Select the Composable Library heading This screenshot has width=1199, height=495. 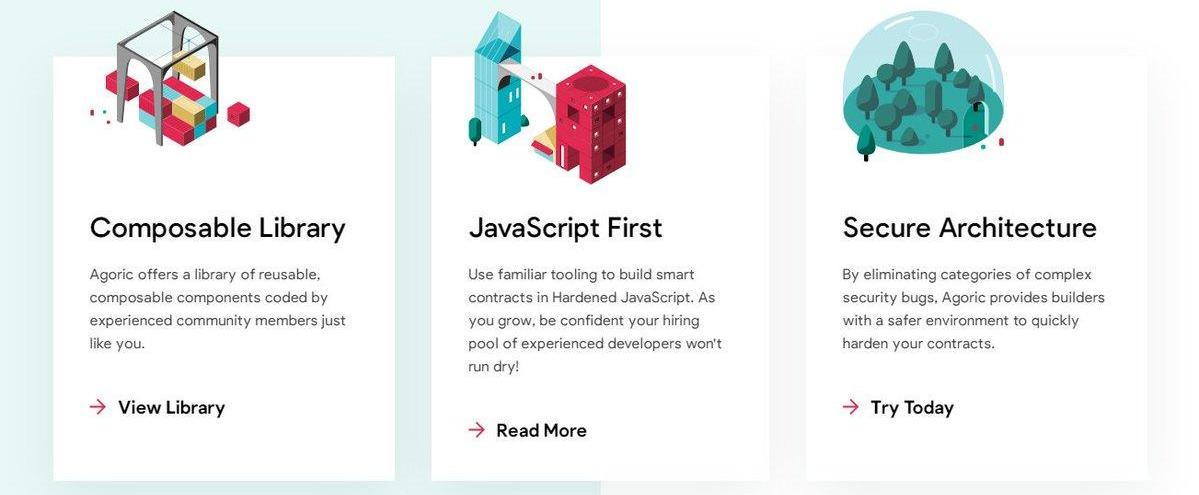point(217,228)
